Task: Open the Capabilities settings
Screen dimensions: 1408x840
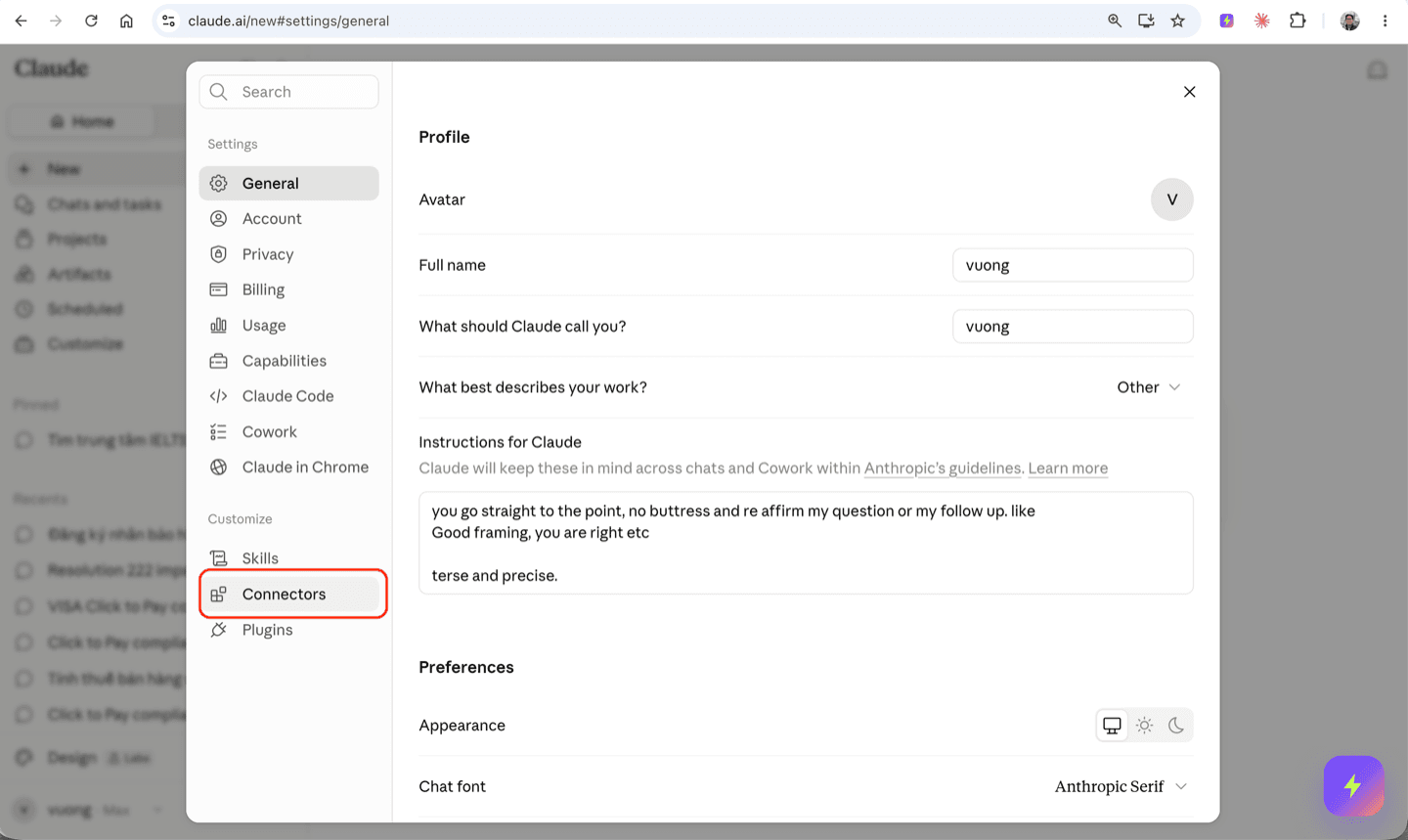Action: click(288, 361)
